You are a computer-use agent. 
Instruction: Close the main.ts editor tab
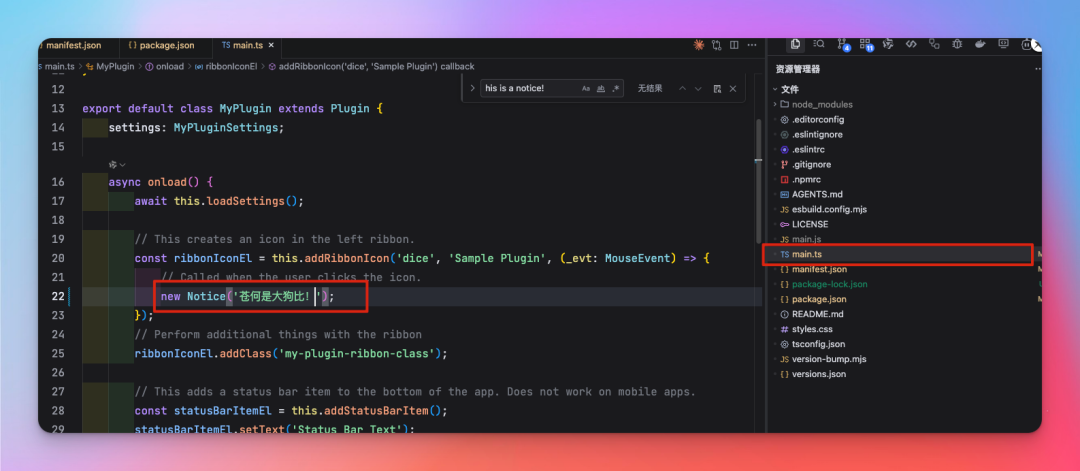click(271, 45)
